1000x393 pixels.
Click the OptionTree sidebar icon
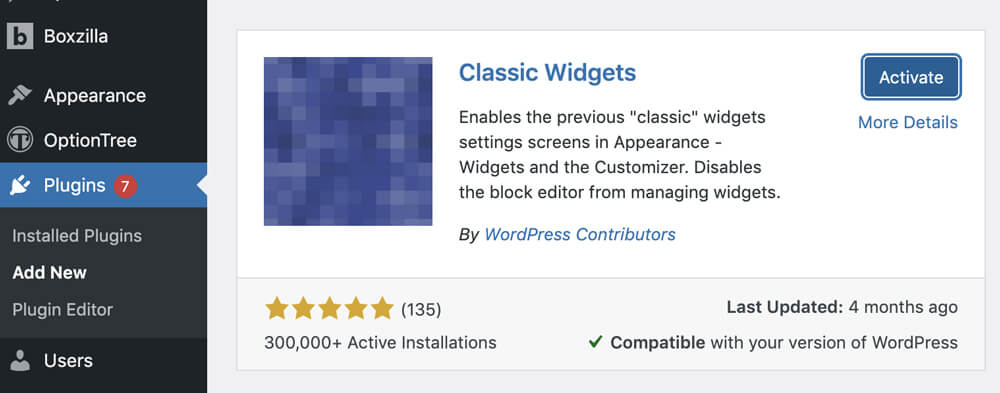(20, 140)
